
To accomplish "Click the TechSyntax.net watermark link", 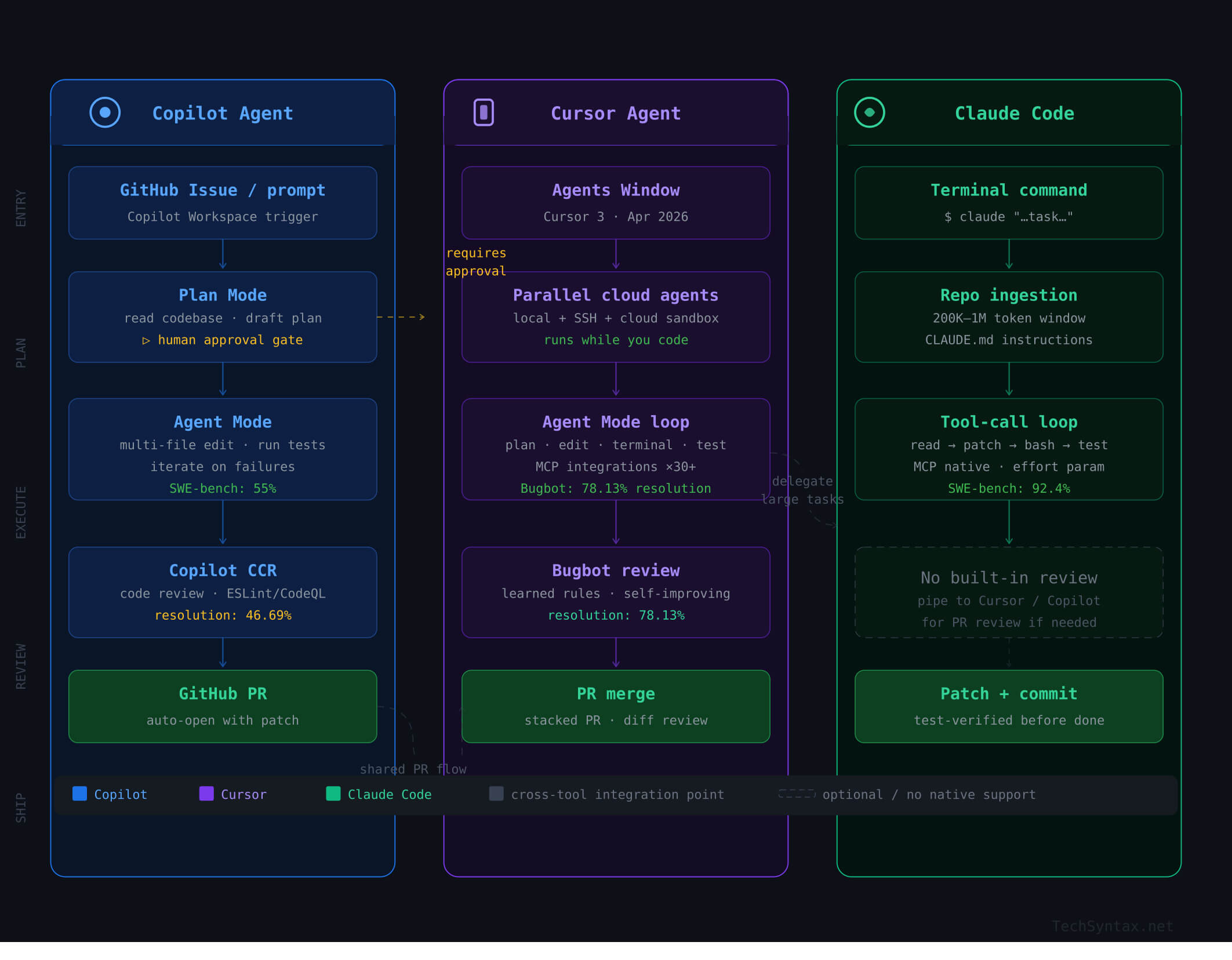I will (1112, 926).
